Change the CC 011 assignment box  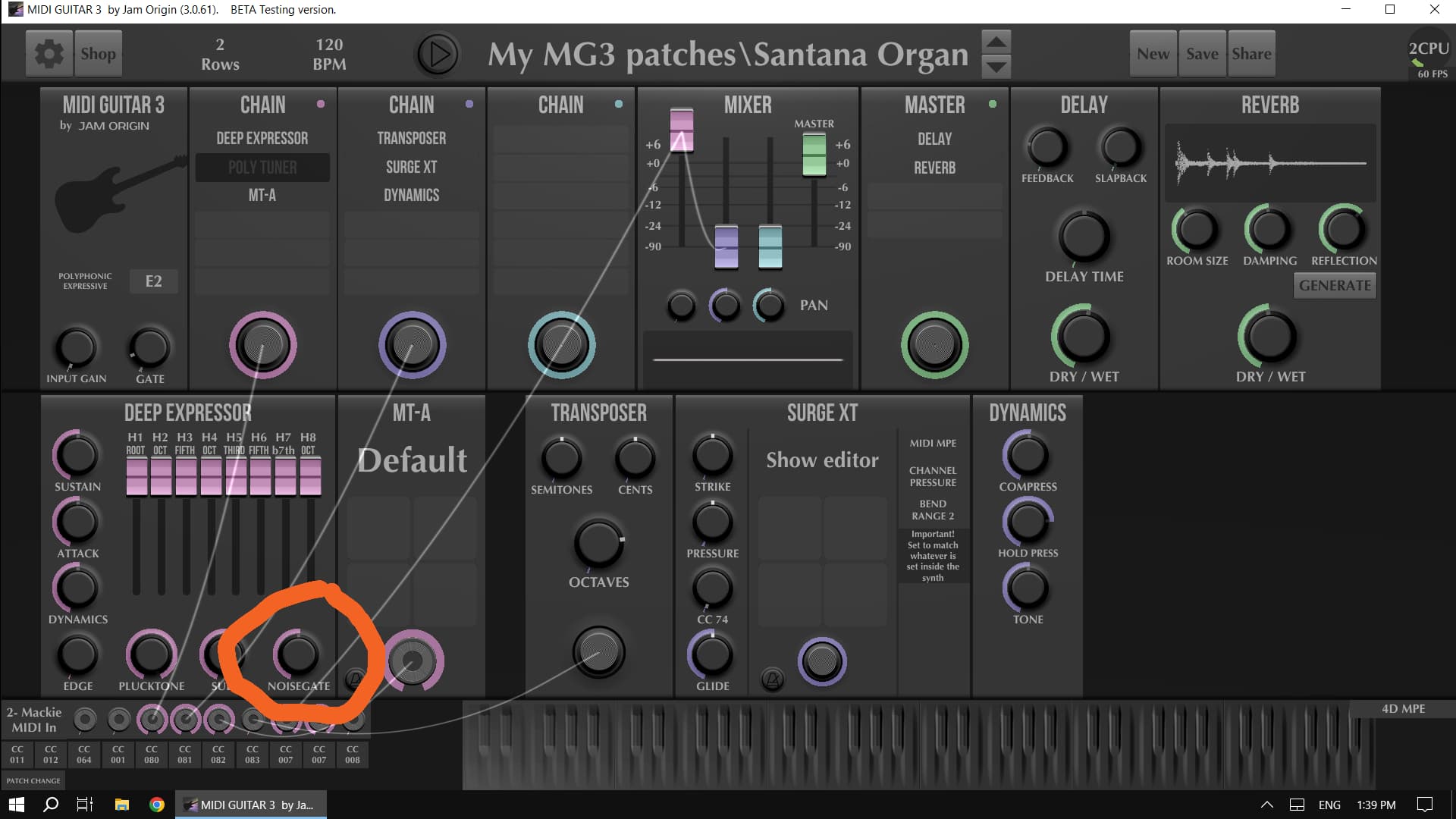click(17, 755)
